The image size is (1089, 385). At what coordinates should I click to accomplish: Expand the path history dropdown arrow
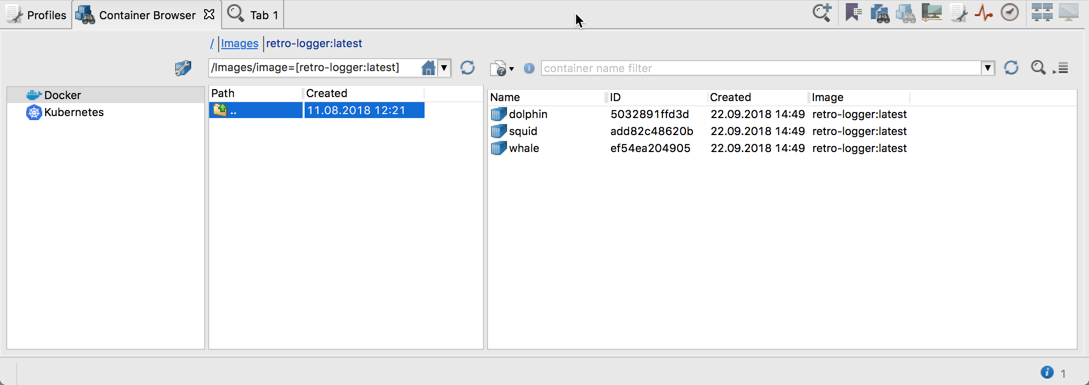pos(444,67)
